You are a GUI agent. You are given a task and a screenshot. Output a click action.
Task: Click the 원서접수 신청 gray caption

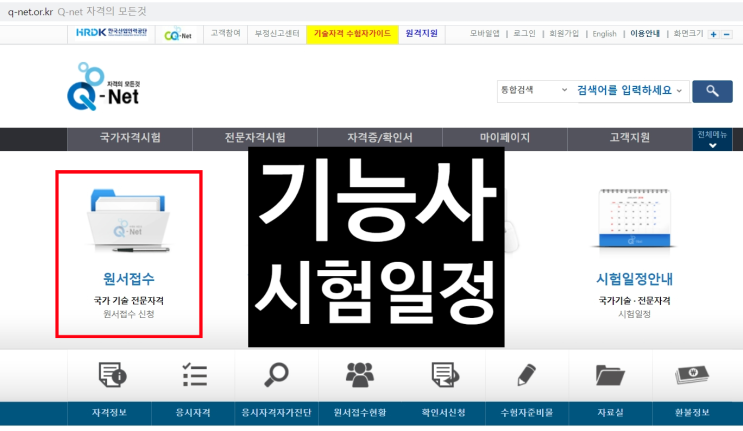(x=129, y=314)
